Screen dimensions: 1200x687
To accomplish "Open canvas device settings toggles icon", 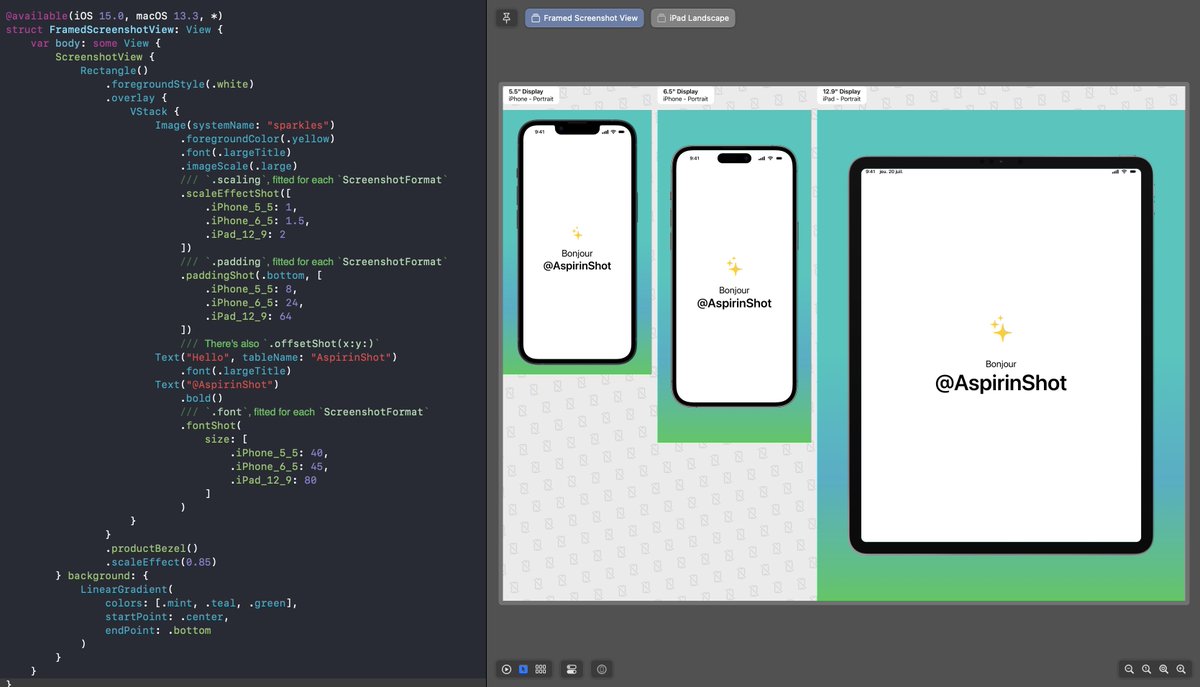I will 571,669.
